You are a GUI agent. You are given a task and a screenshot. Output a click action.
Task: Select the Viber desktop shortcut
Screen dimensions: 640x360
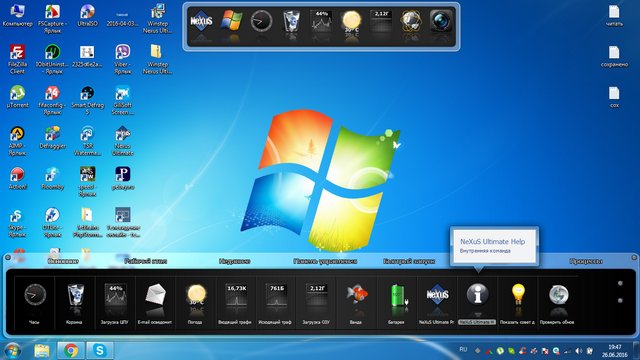(122, 60)
